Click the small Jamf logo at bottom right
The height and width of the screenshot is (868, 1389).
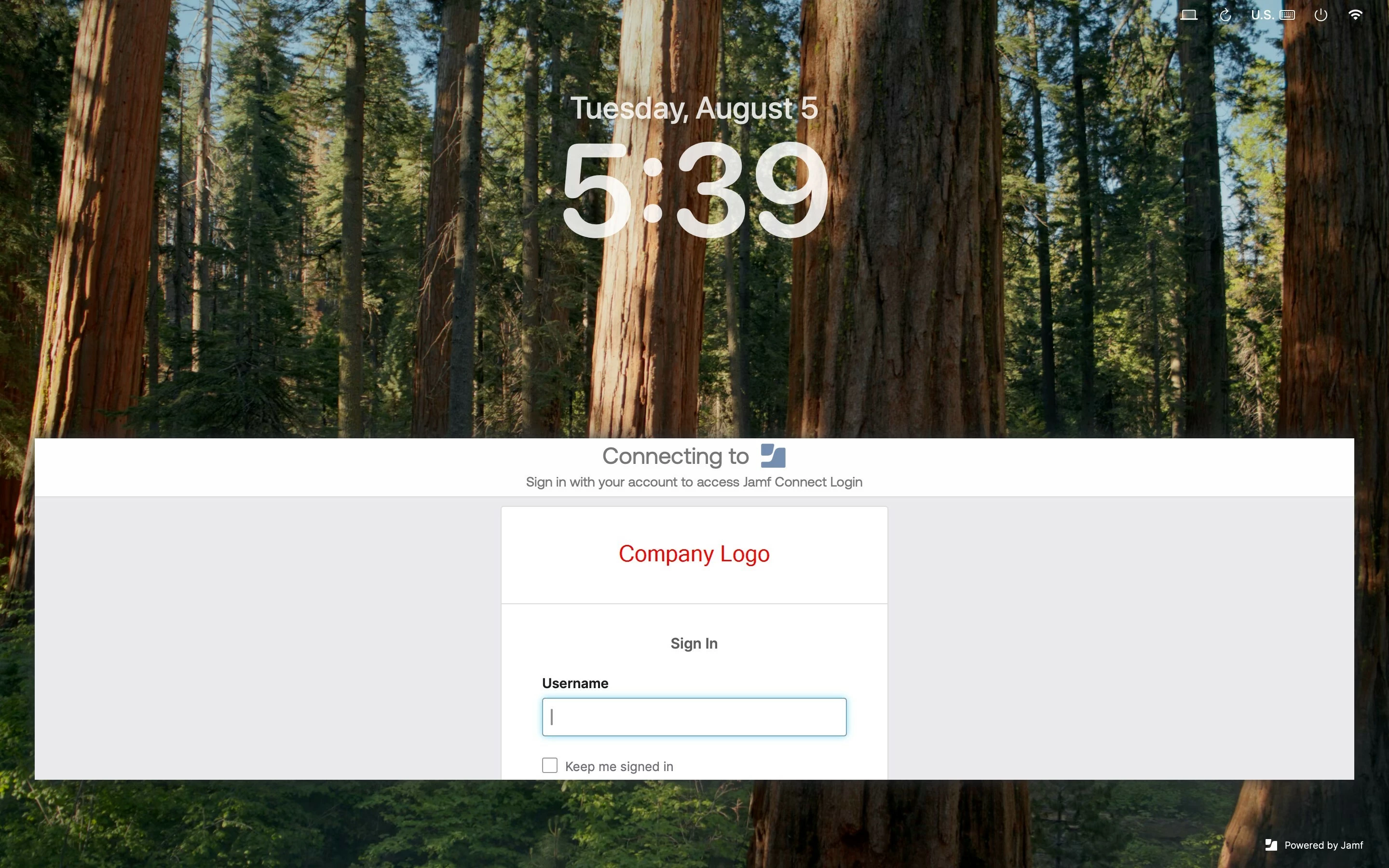(1271, 845)
